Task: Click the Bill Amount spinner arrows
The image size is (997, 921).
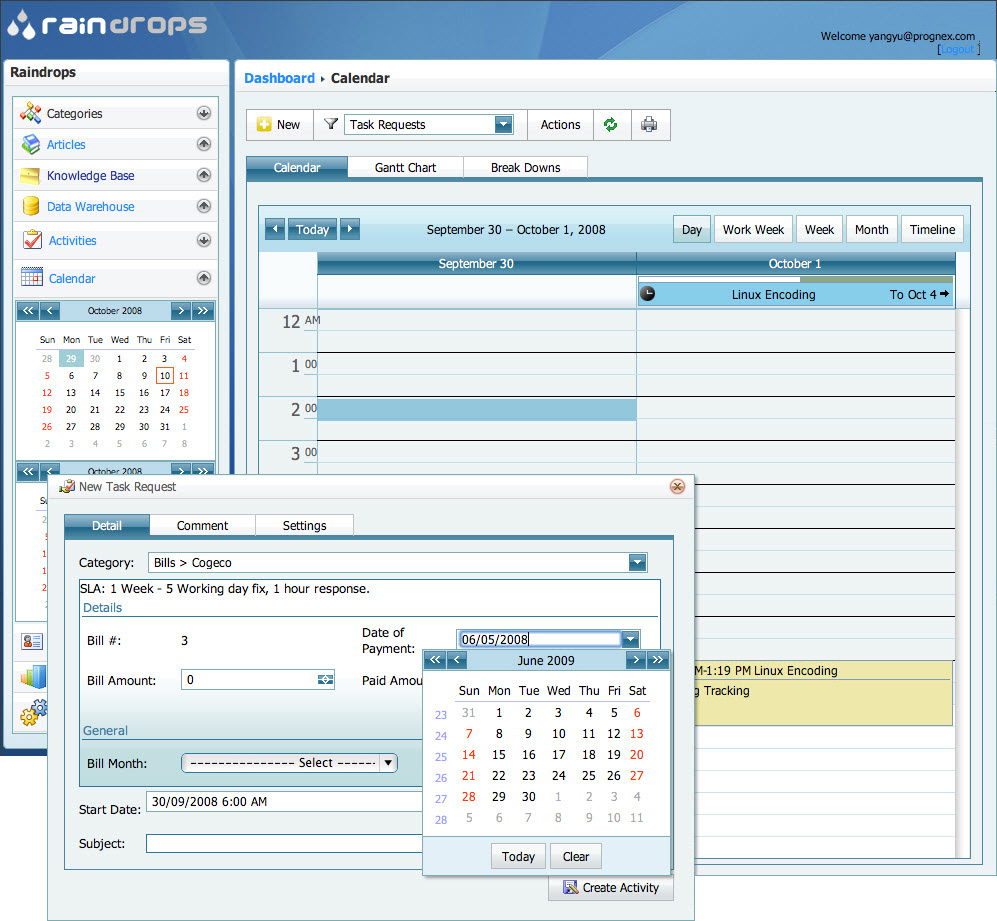Action: (325, 680)
